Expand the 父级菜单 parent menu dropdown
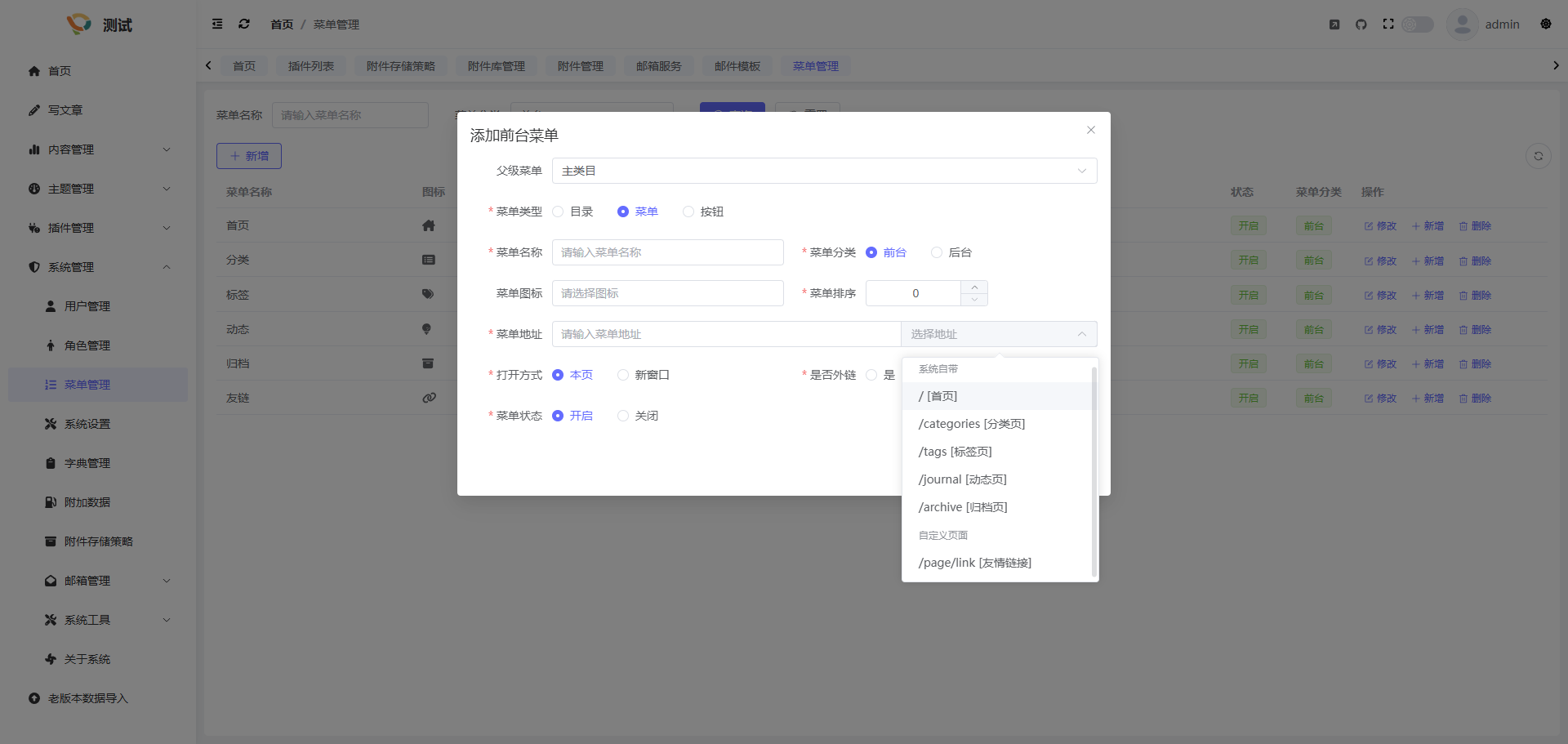The width and height of the screenshot is (1568, 744). coord(824,172)
